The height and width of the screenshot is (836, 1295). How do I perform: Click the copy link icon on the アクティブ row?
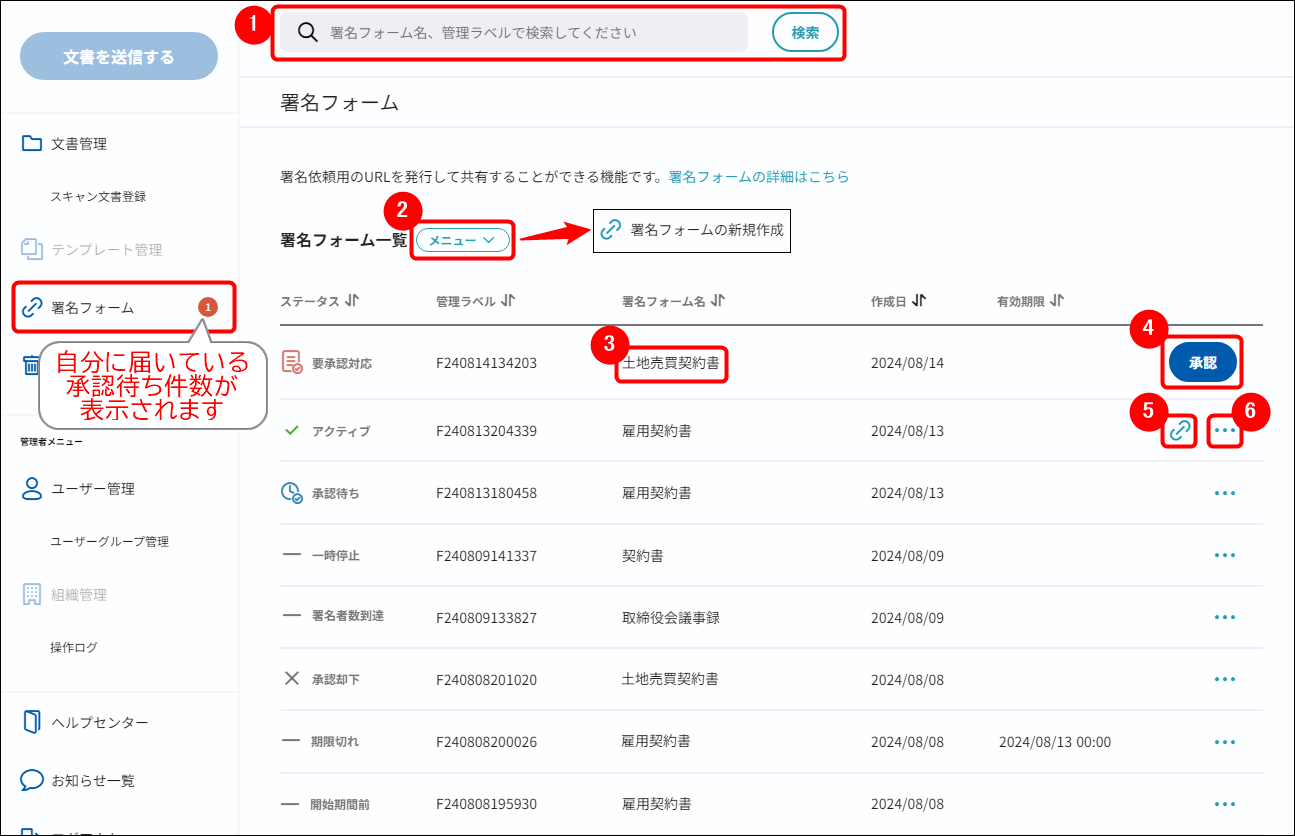coord(1178,431)
